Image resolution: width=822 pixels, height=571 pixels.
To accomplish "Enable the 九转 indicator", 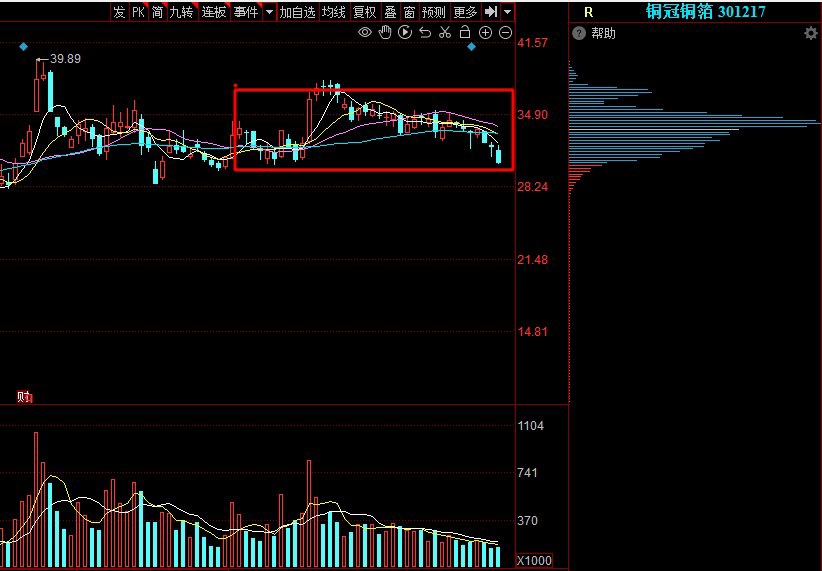I will pos(181,12).
